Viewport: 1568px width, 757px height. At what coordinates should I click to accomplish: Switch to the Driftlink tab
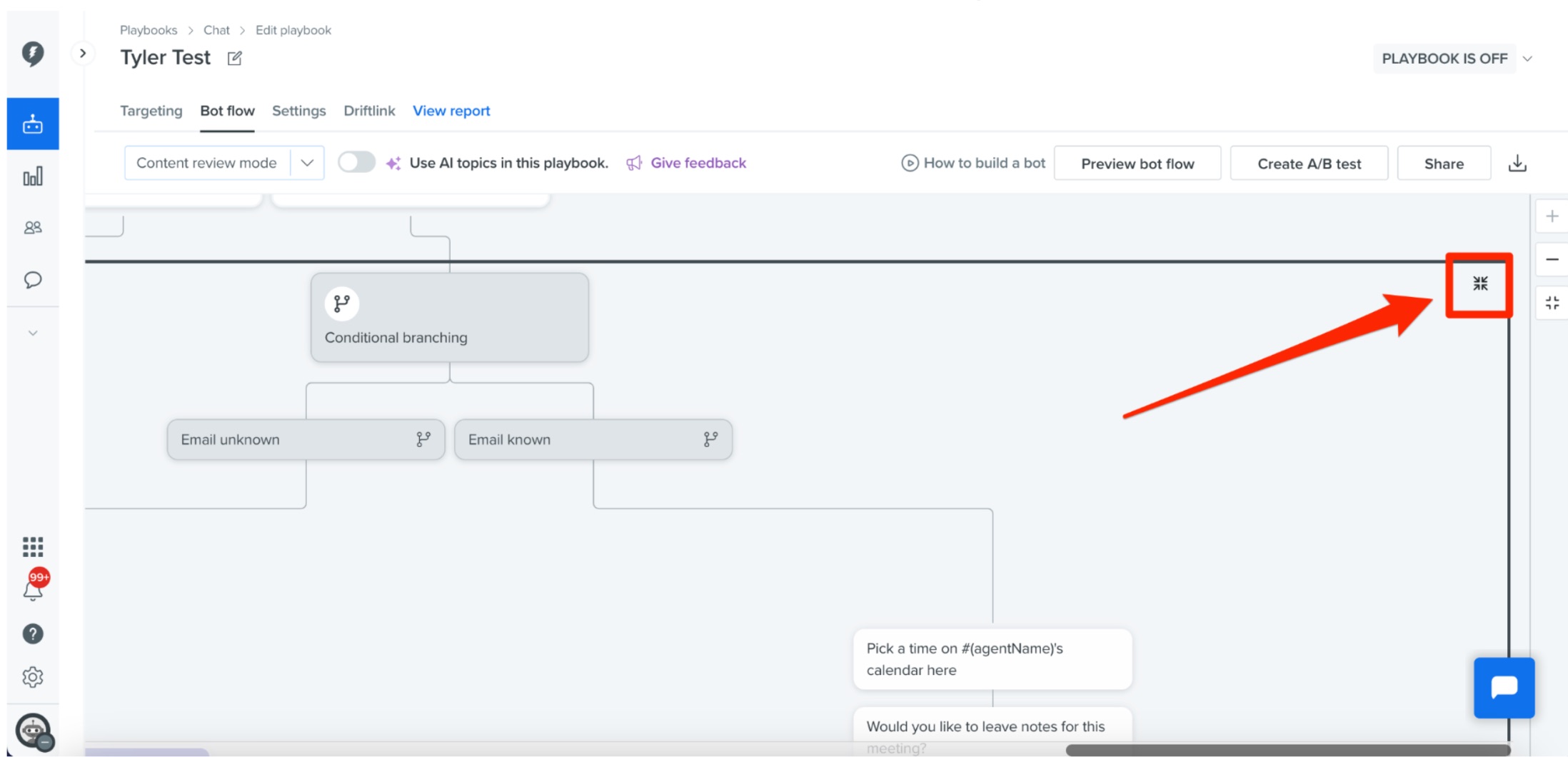[369, 111]
